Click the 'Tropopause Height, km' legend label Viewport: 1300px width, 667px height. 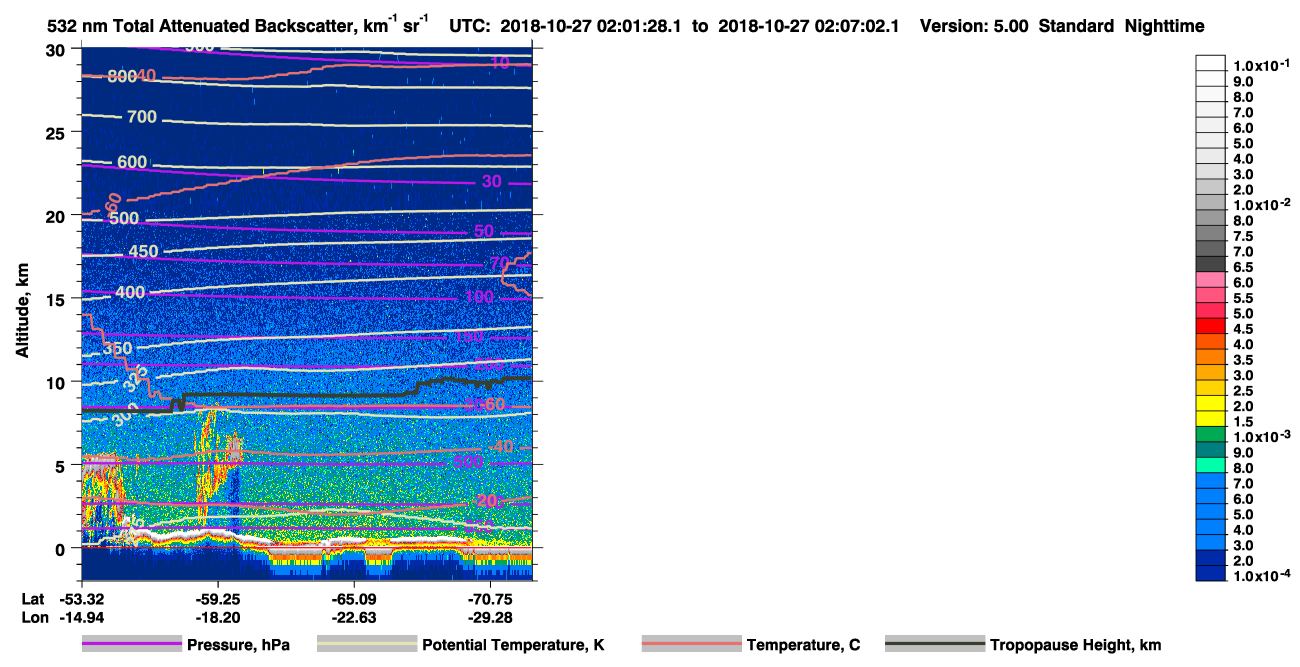(x=1075, y=645)
